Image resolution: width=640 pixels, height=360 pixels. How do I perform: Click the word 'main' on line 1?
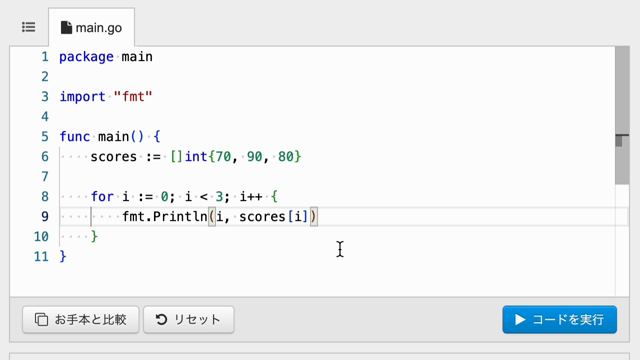[137, 57]
